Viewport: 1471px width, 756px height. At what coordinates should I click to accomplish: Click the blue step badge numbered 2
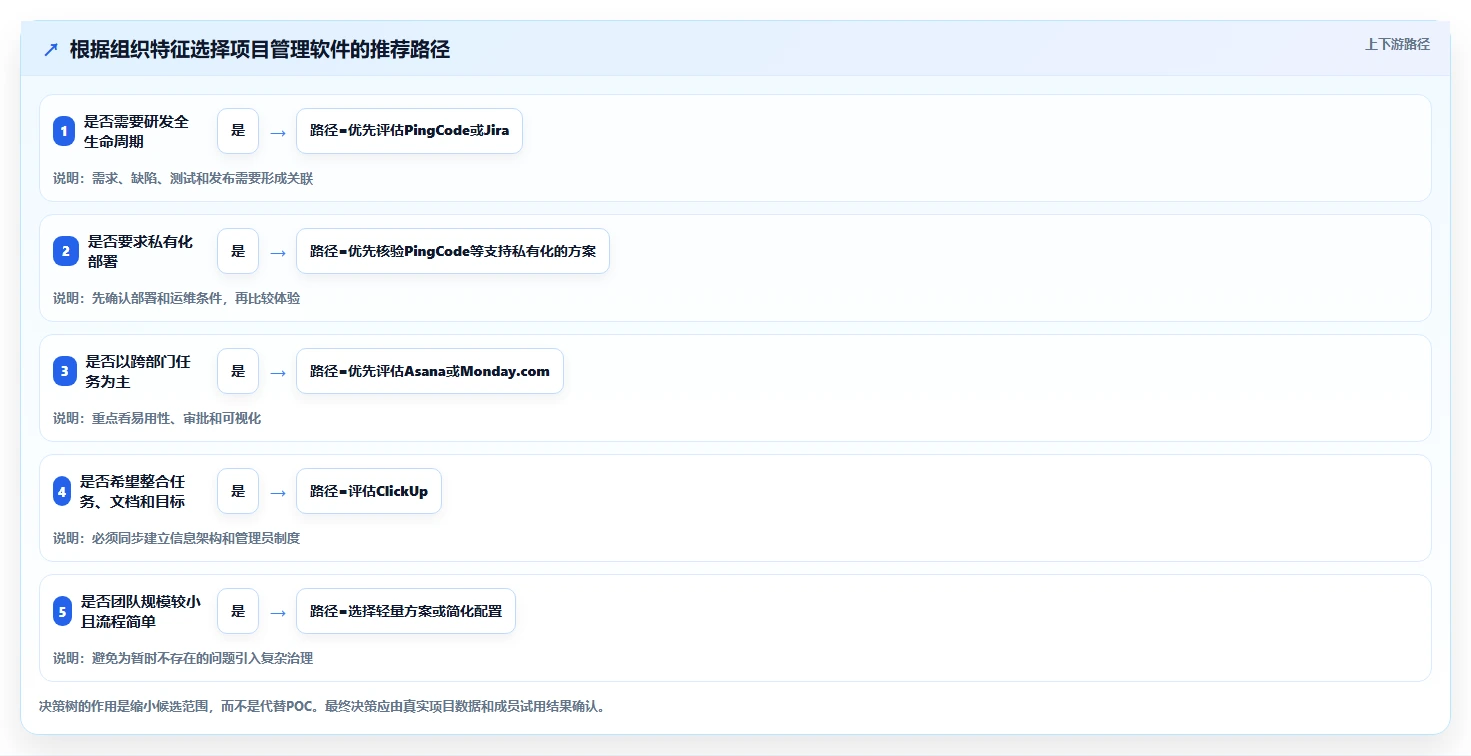(66, 251)
